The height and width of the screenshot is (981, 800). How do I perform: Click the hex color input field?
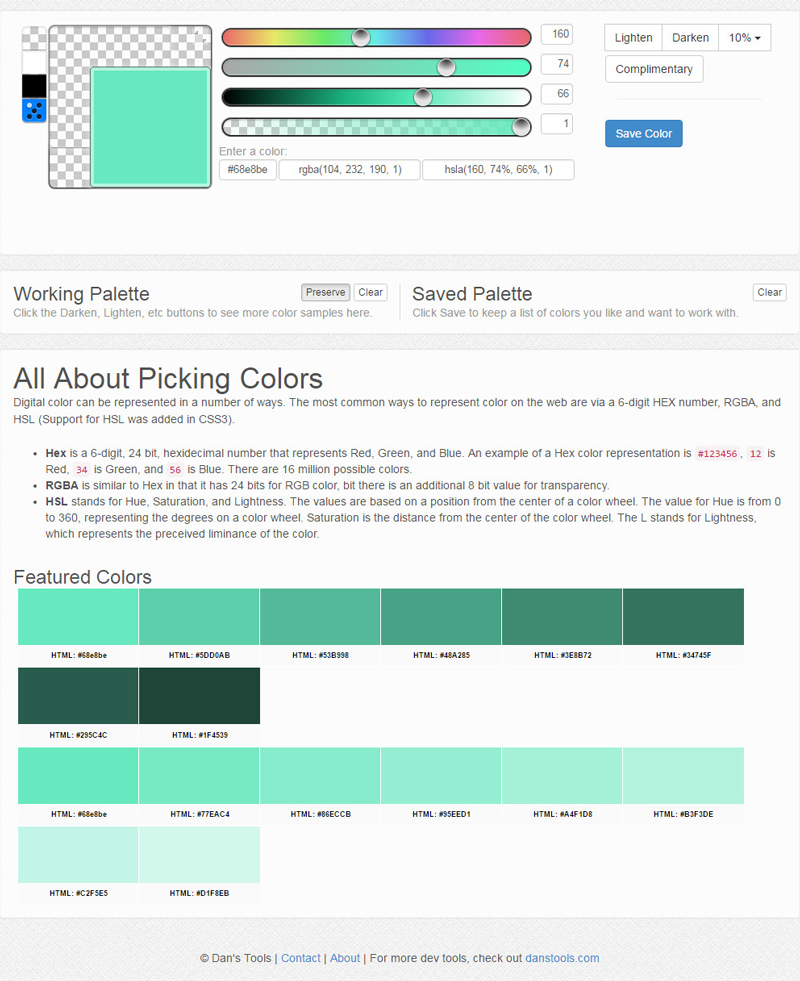[247, 170]
